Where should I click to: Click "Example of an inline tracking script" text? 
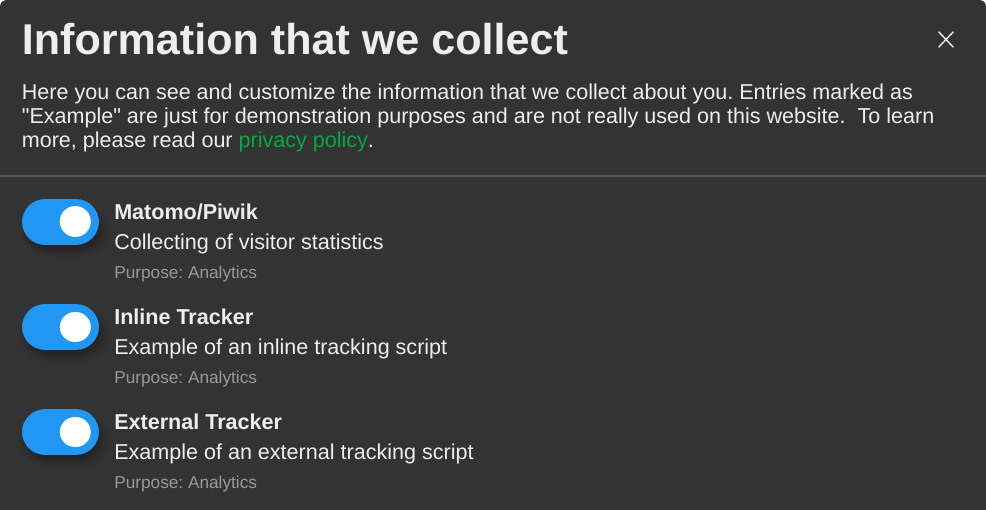pos(281,347)
